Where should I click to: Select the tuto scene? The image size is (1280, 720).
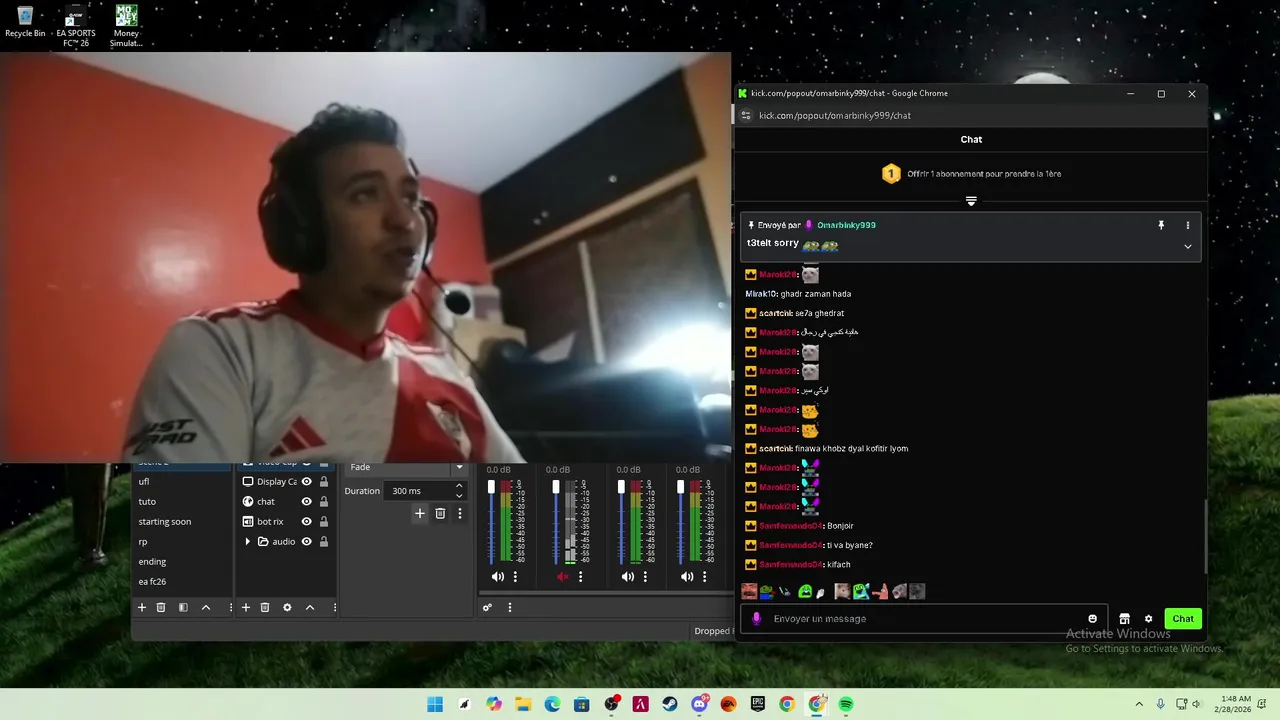(x=183, y=501)
